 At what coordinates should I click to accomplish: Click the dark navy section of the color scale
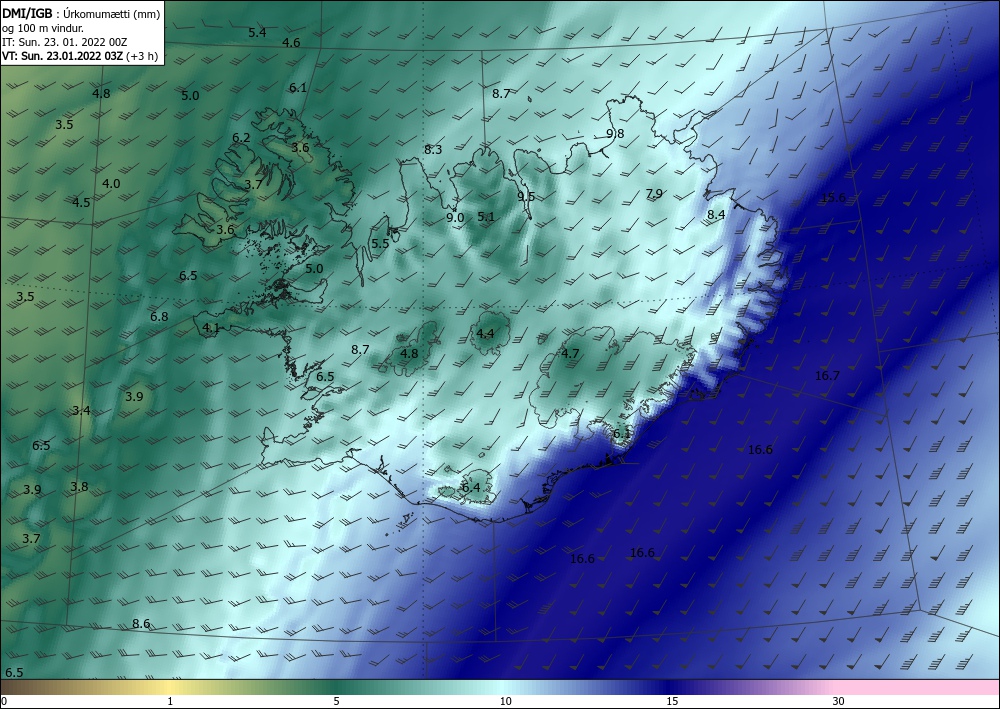tap(670, 687)
